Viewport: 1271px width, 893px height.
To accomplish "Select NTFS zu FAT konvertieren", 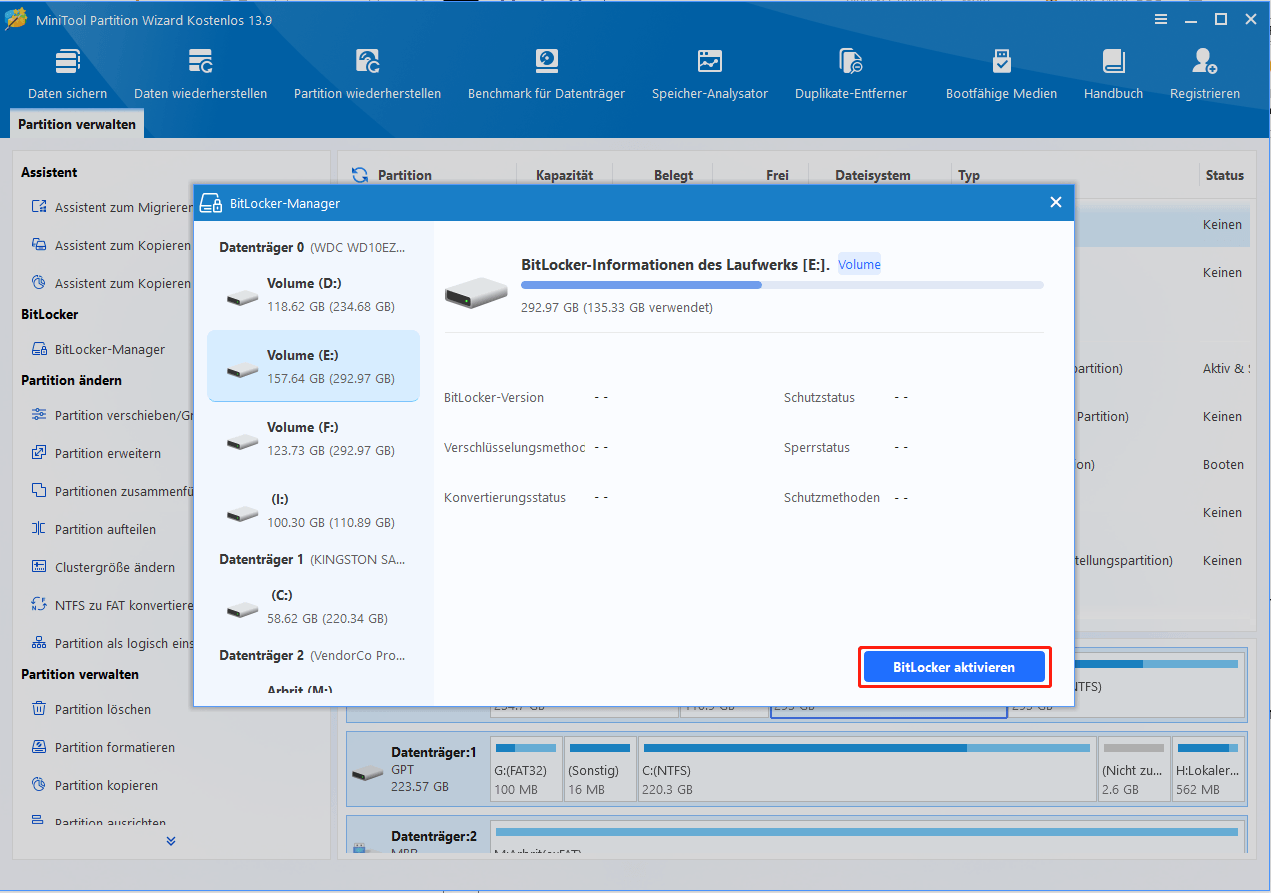I will pos(112,605).
